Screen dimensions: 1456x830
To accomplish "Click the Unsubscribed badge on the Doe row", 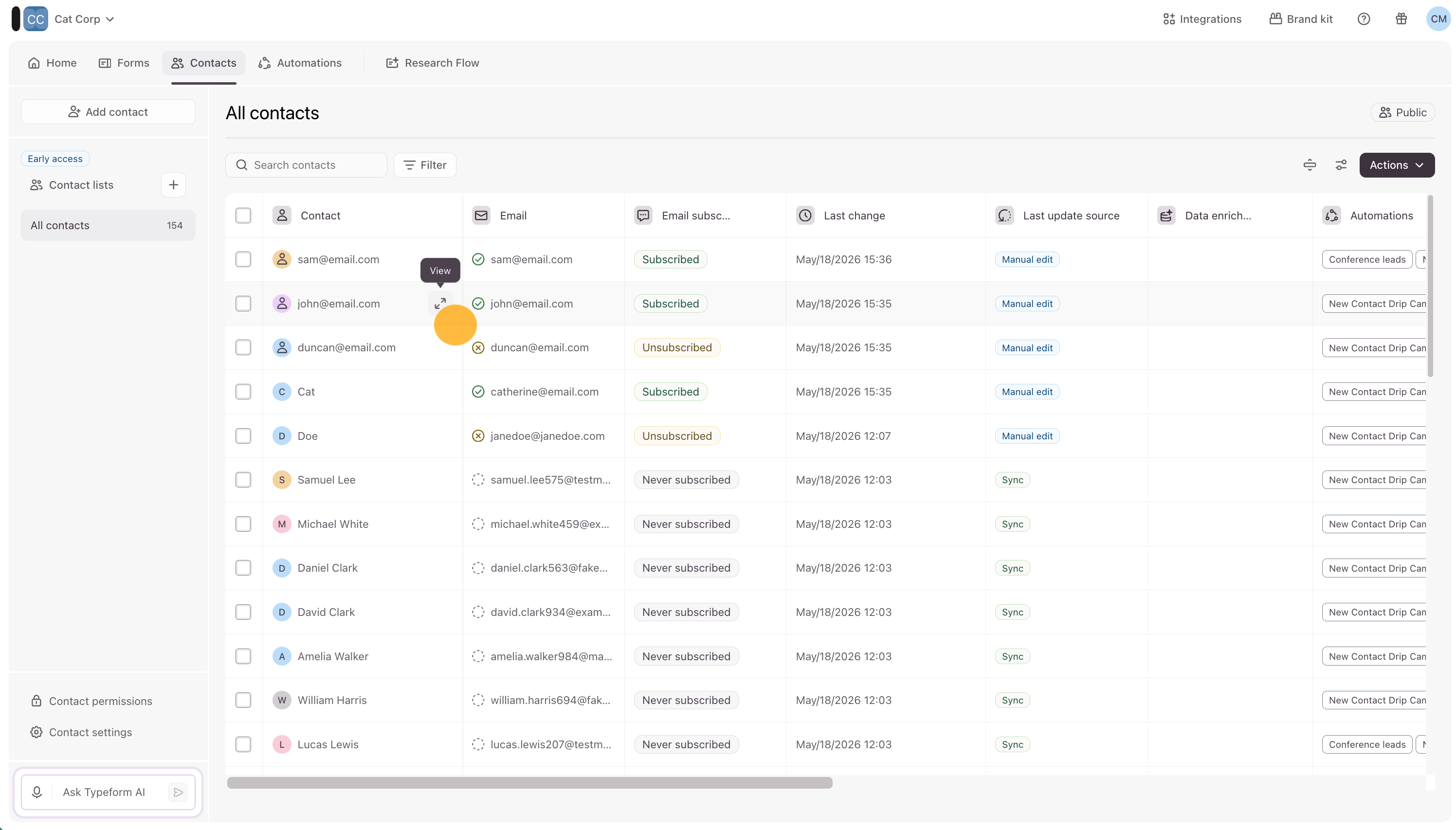I will (677, 435).
